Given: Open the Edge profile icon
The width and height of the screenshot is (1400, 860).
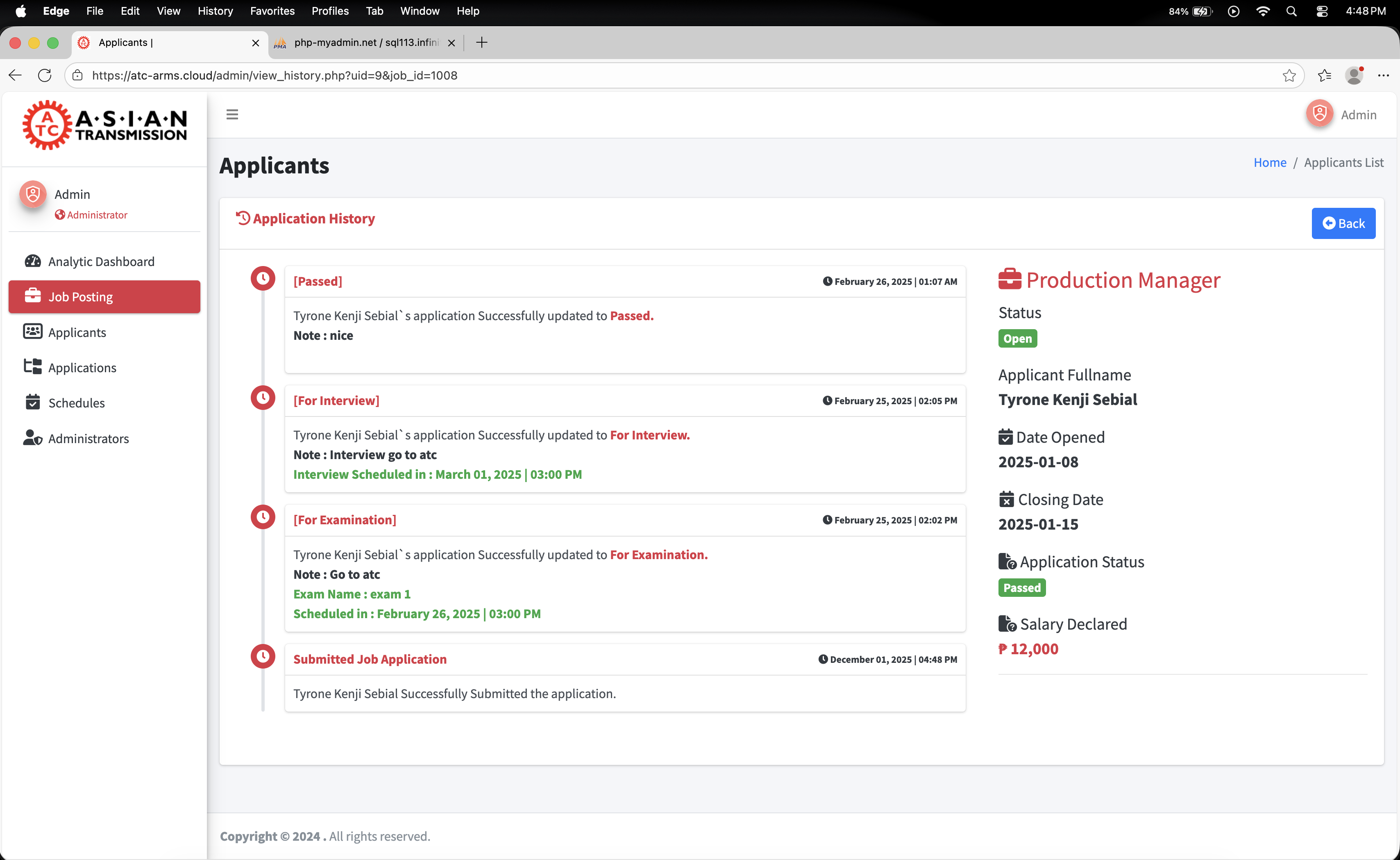Looking at the screenshot, I should pos(1354,76).
